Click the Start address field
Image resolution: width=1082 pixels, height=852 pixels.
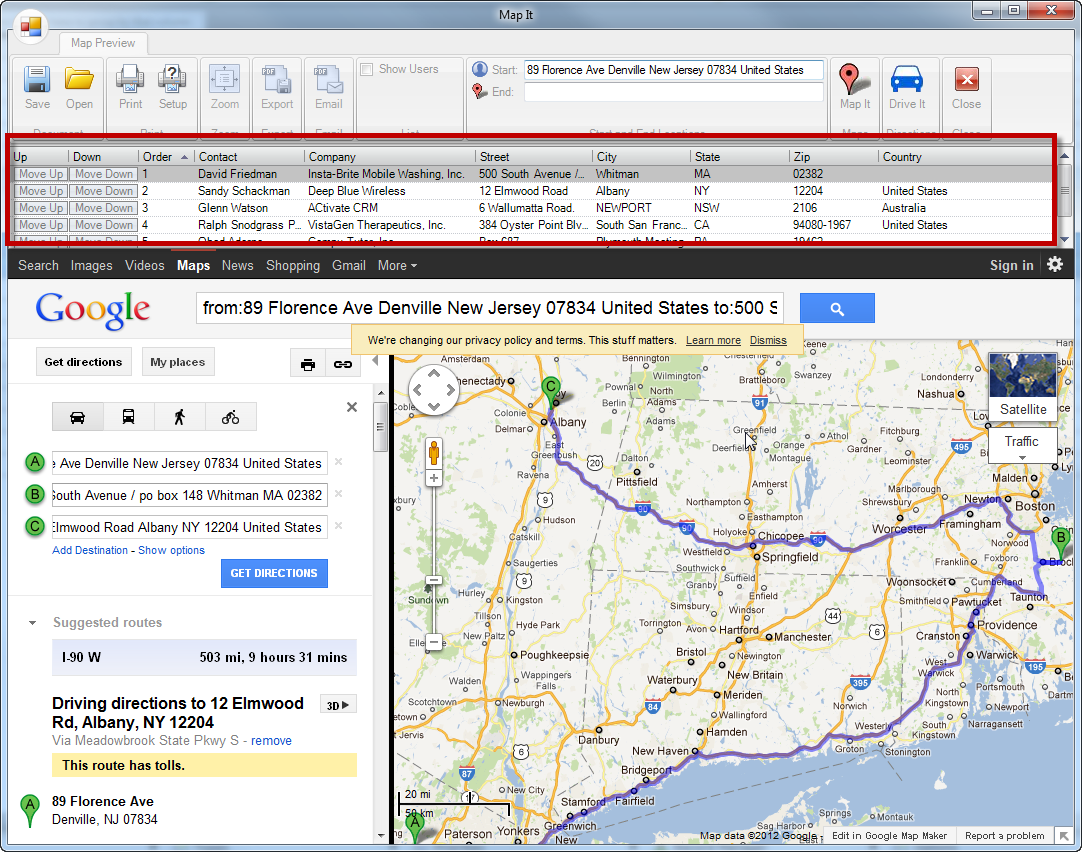coord(673,70)
